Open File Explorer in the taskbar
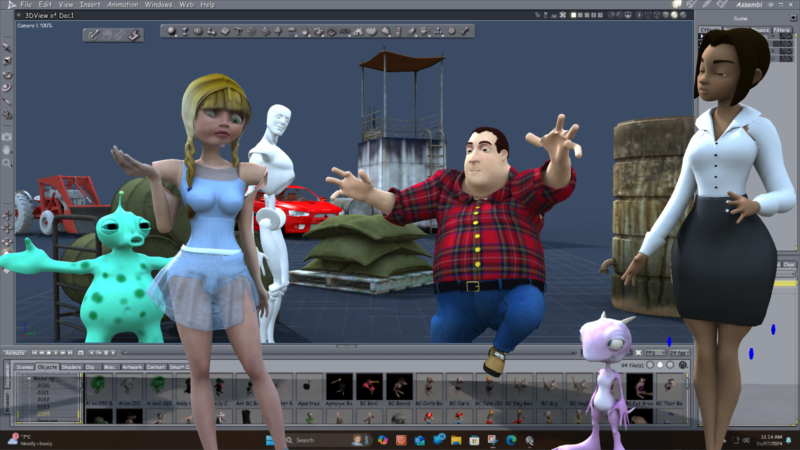The height and width of the screenshot is (450, 800). coord(456,440)
